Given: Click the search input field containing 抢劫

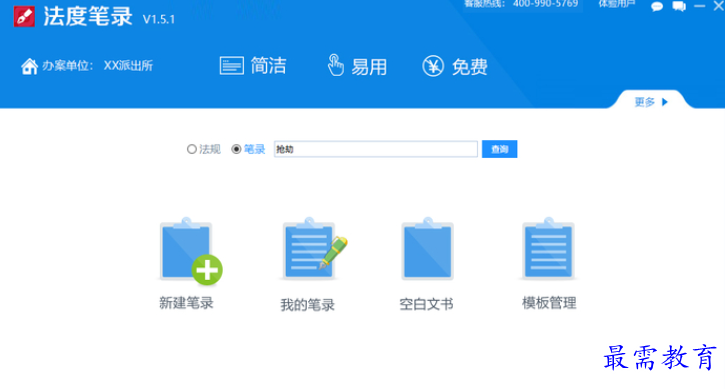Looking at the screenshot, I should [375, 149].
